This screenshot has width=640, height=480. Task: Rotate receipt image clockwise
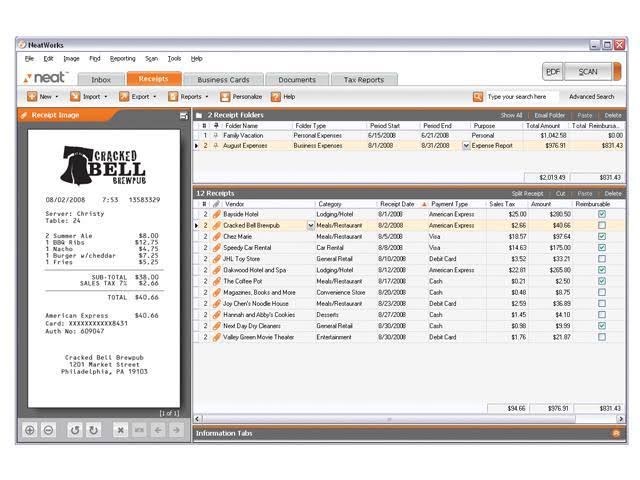tap(93, 430)
